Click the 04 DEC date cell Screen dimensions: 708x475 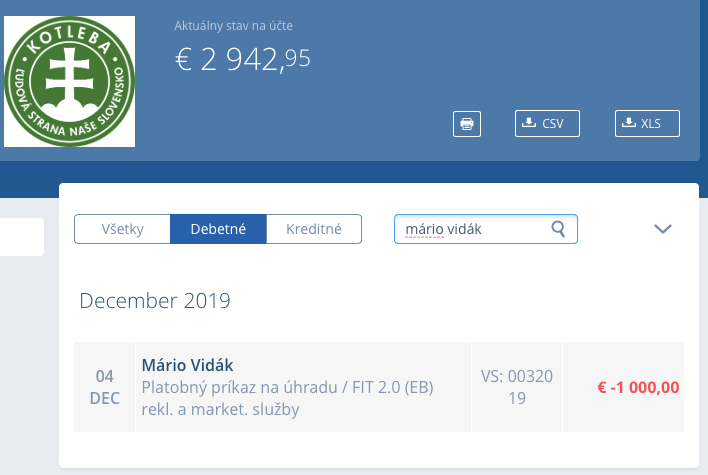click(x=105, y=387)
